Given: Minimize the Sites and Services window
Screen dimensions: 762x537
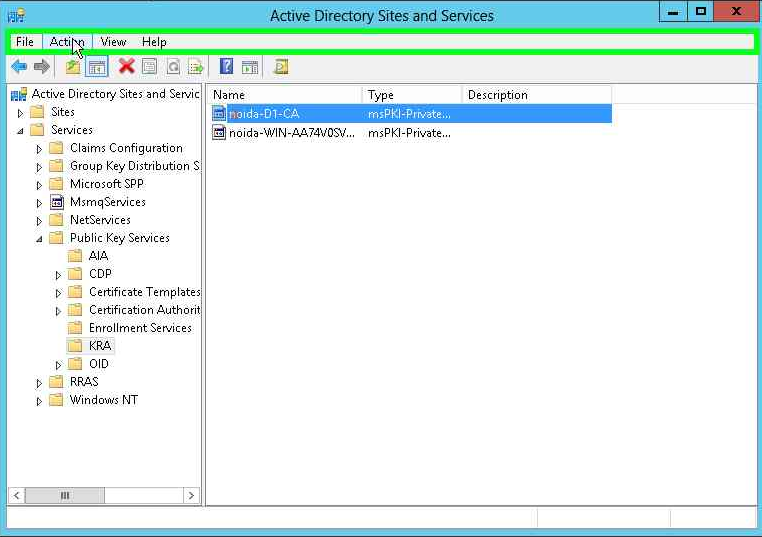Looking at the screenshot, I should coord(673,12).
